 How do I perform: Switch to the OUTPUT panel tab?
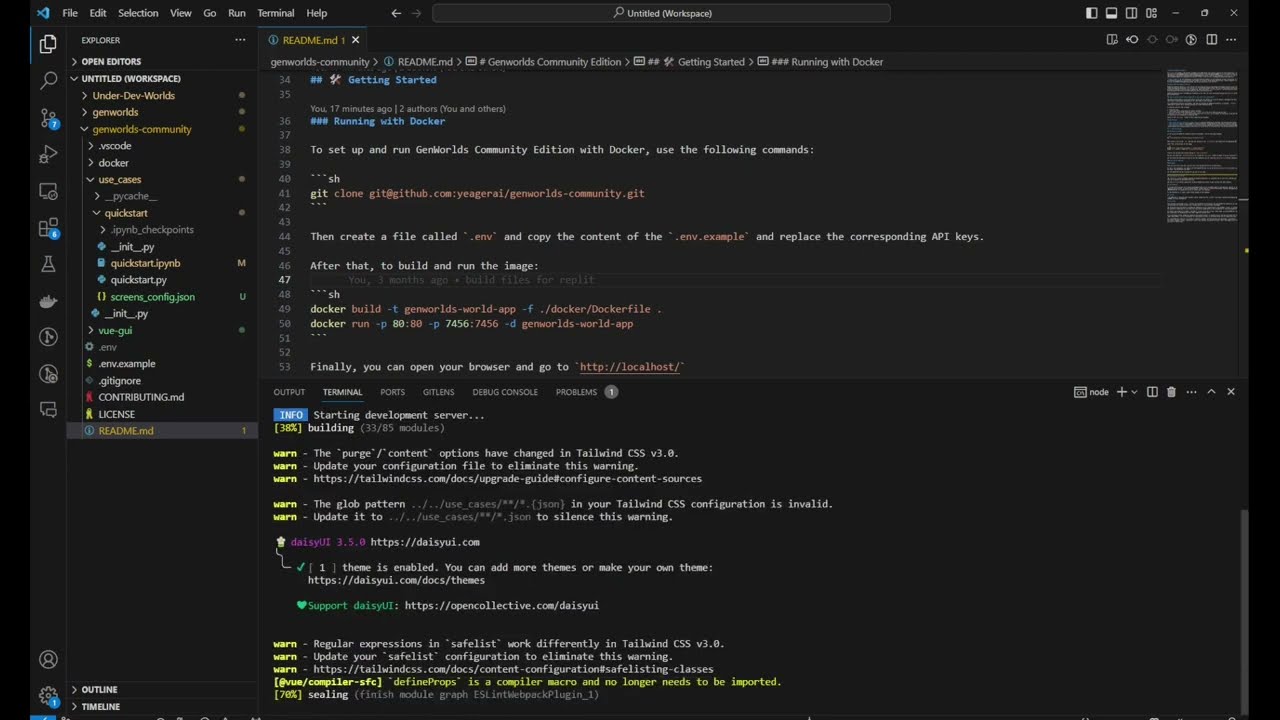[x=289, y=392]
